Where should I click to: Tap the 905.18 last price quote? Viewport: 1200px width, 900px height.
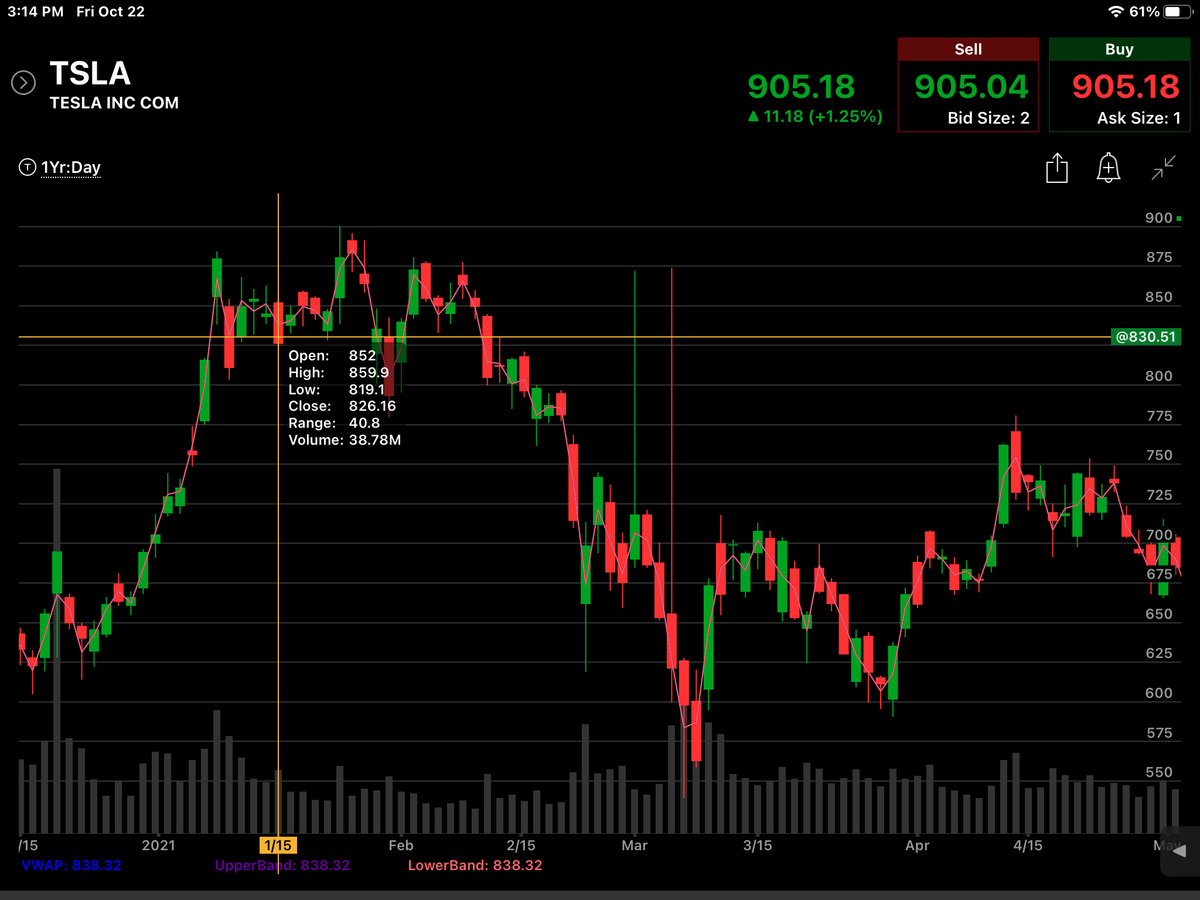pos(801,86)
